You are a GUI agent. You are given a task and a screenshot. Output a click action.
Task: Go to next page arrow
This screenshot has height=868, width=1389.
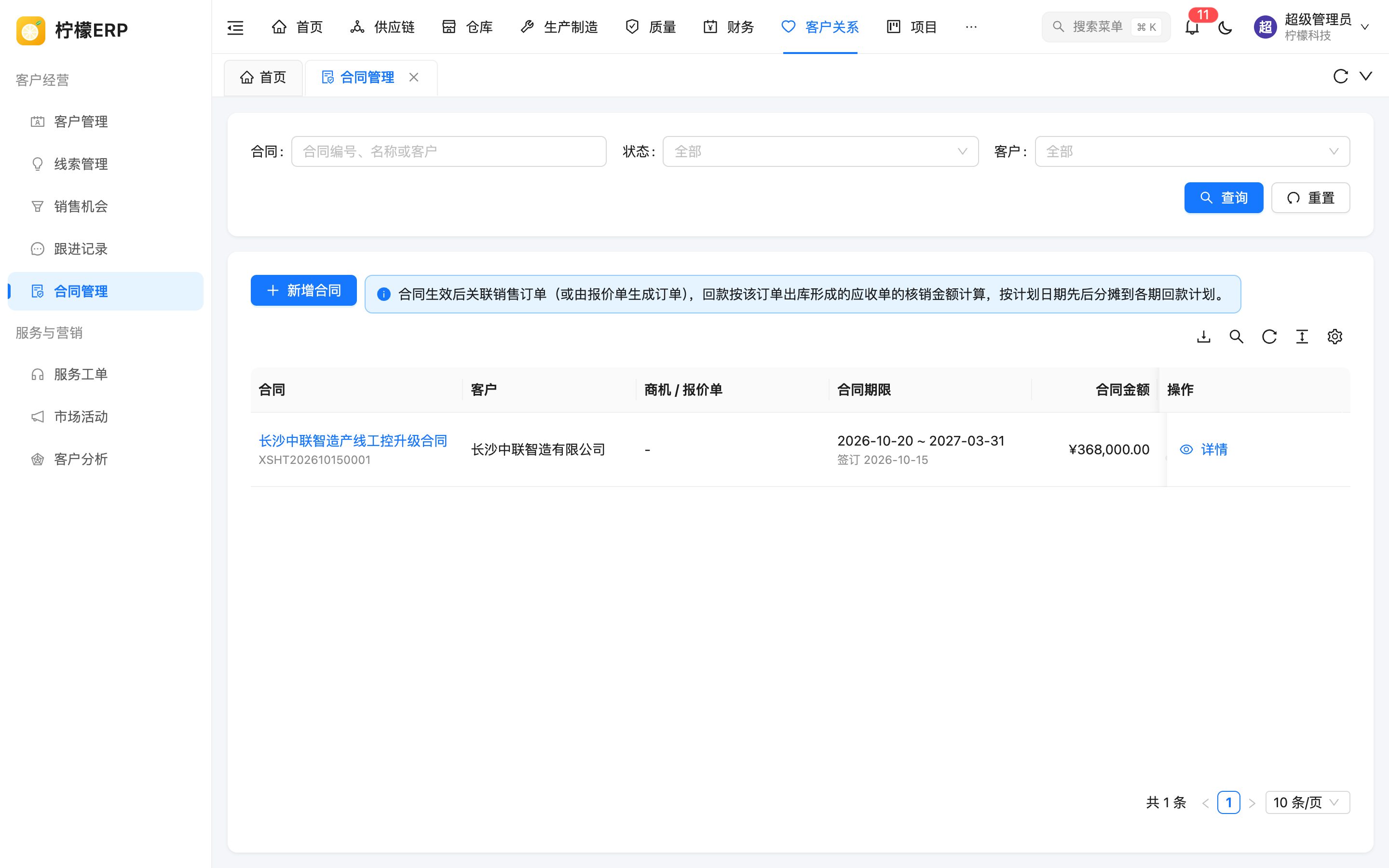point(1252,803)
